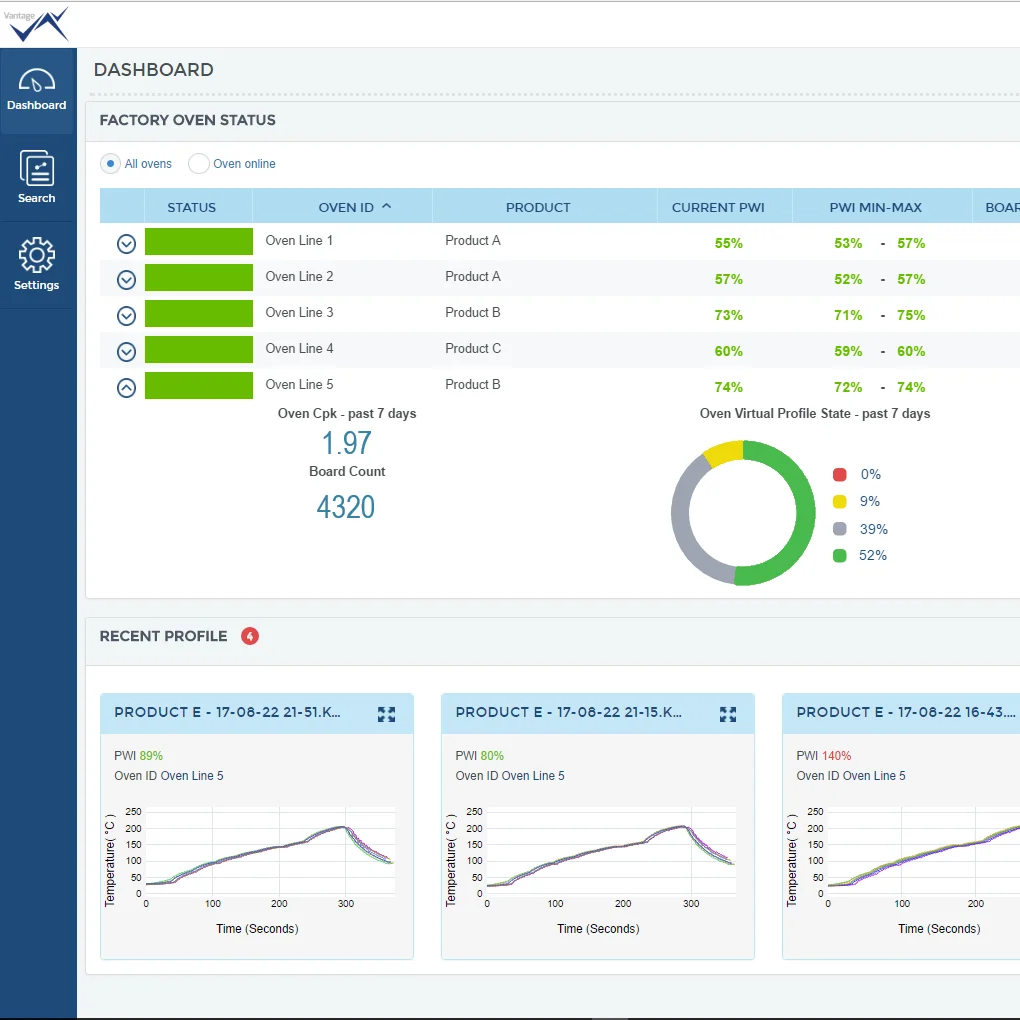Click the yellow legend swatch for 9%

(840, 502)
